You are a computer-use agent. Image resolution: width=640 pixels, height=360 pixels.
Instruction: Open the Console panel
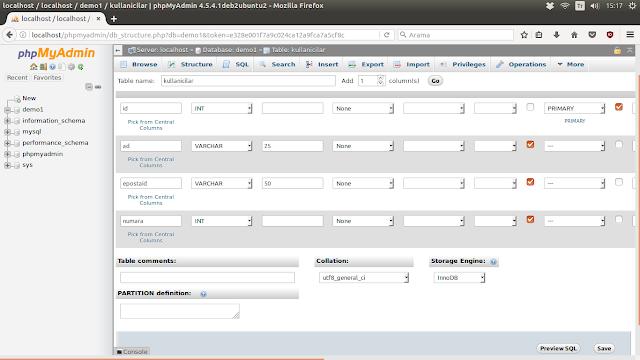132,351
